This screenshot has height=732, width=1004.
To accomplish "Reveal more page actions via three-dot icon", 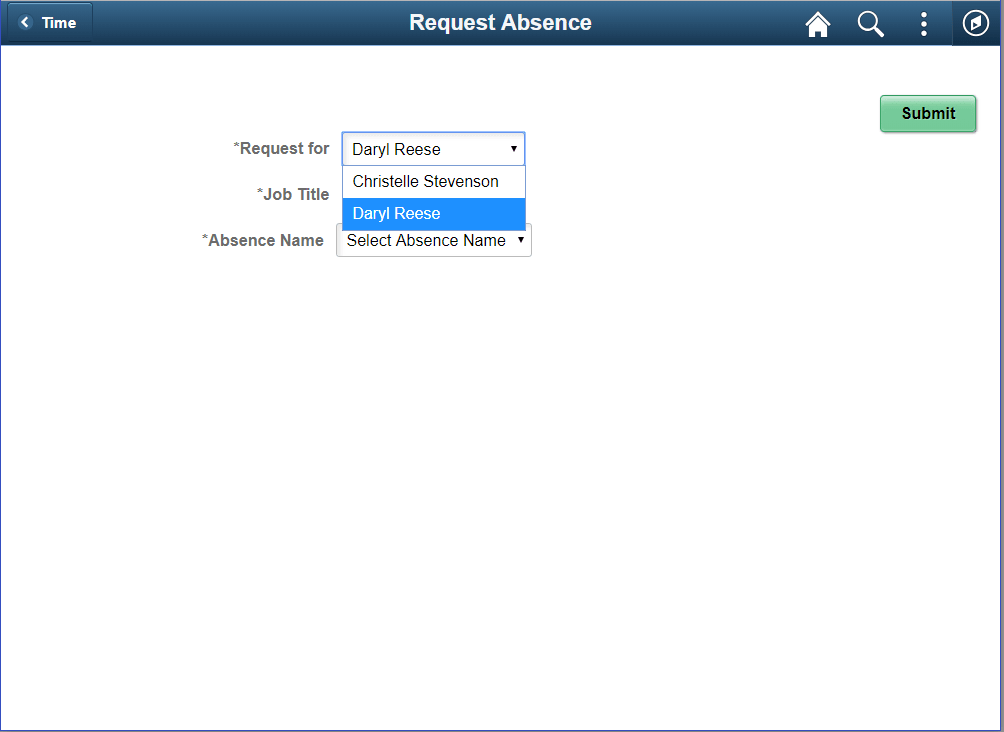I will coord(924,24).
